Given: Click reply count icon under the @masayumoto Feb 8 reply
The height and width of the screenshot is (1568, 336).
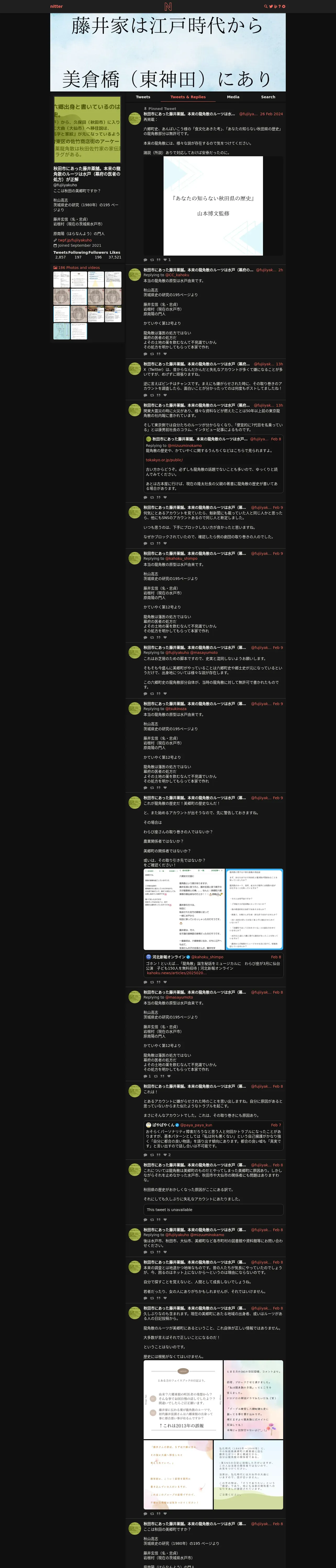Looking at the screenshot, I should [x=145, y=1076].
